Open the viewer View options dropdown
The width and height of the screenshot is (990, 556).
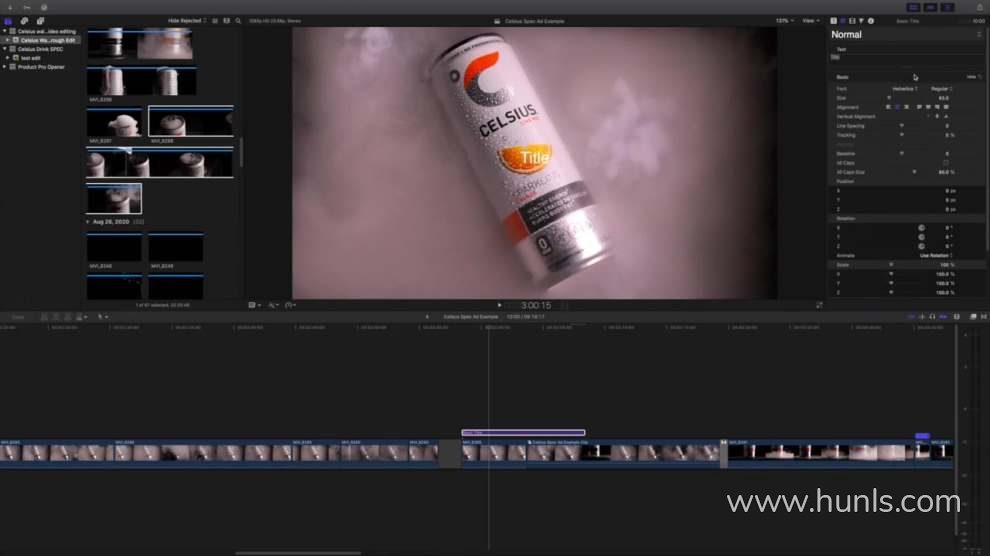coord(810,21)
